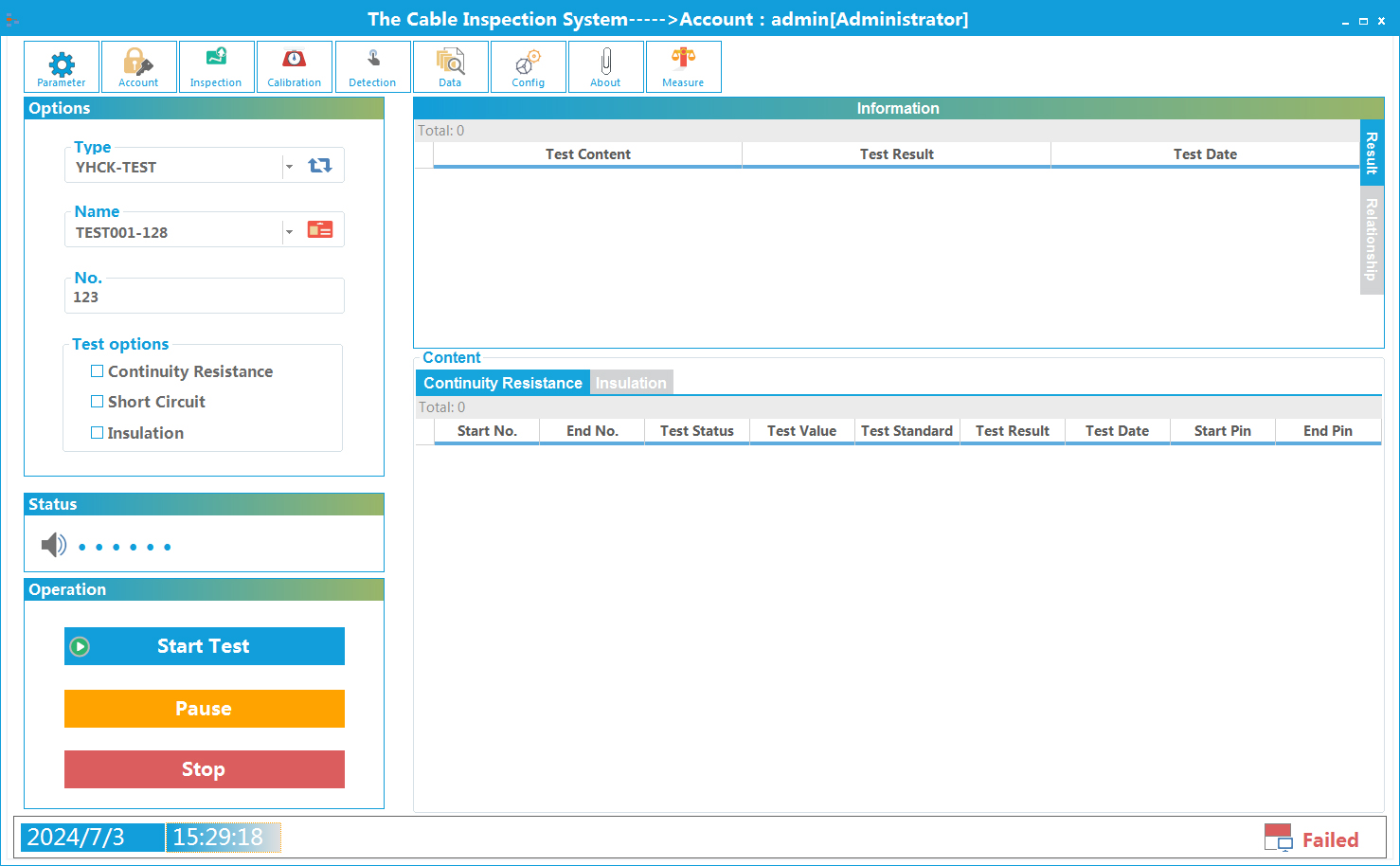1400x866 pixels.
Task: Click the refresh arrows icon beside Type
Action: pyautogui.click(x=320, y=165)
